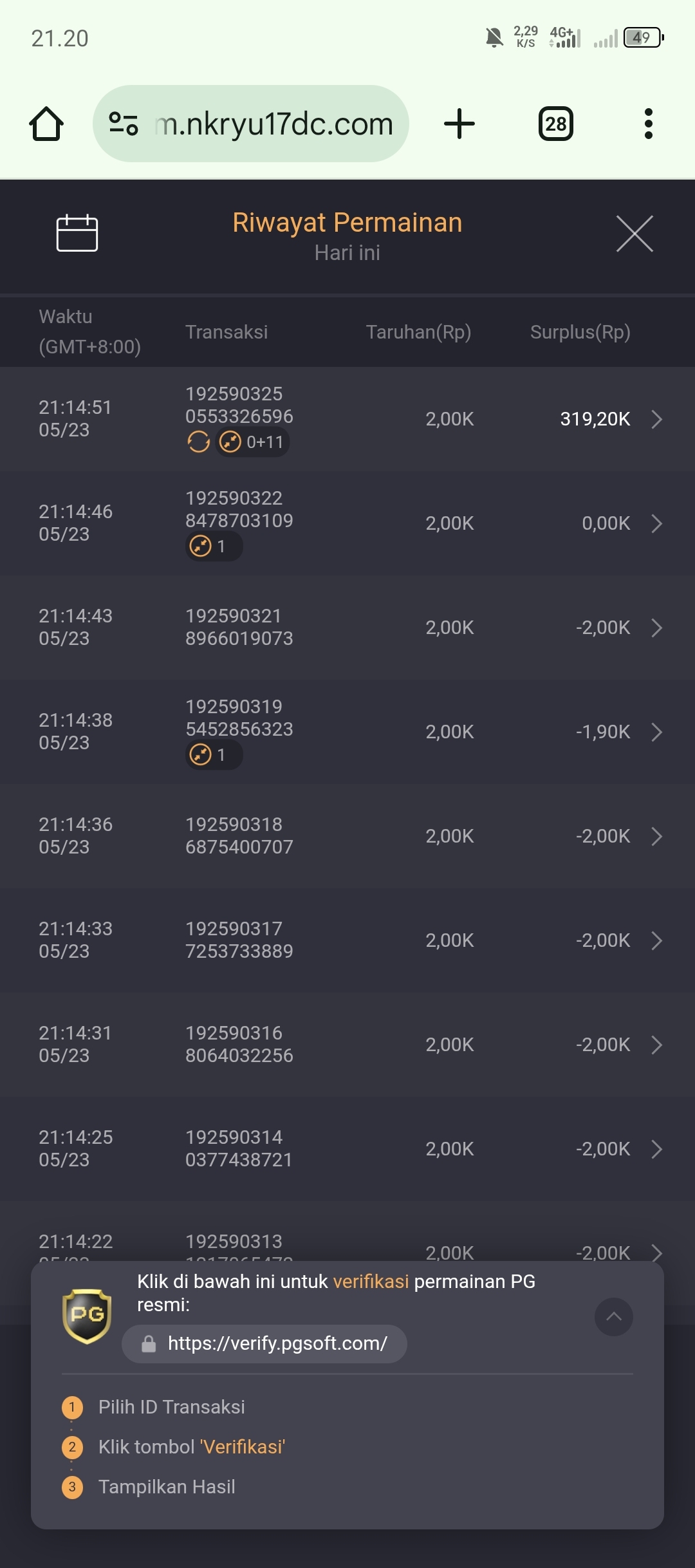Tap the Riwayat Permainan title
Viewport: 695px width, 1568px height.
coord(347,223)
